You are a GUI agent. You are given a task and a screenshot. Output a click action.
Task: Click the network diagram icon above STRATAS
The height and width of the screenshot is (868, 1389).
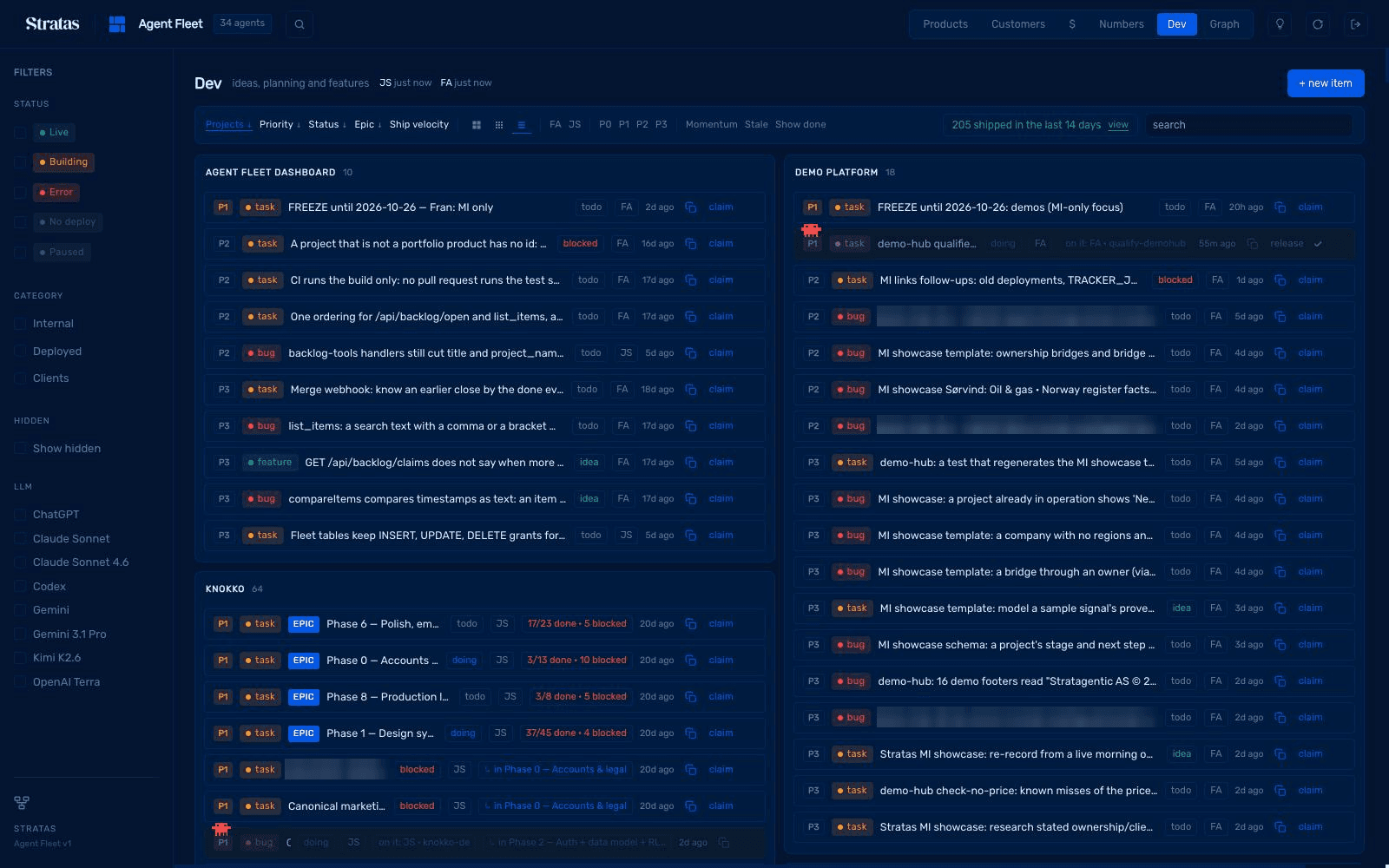(x=22, y=803)
